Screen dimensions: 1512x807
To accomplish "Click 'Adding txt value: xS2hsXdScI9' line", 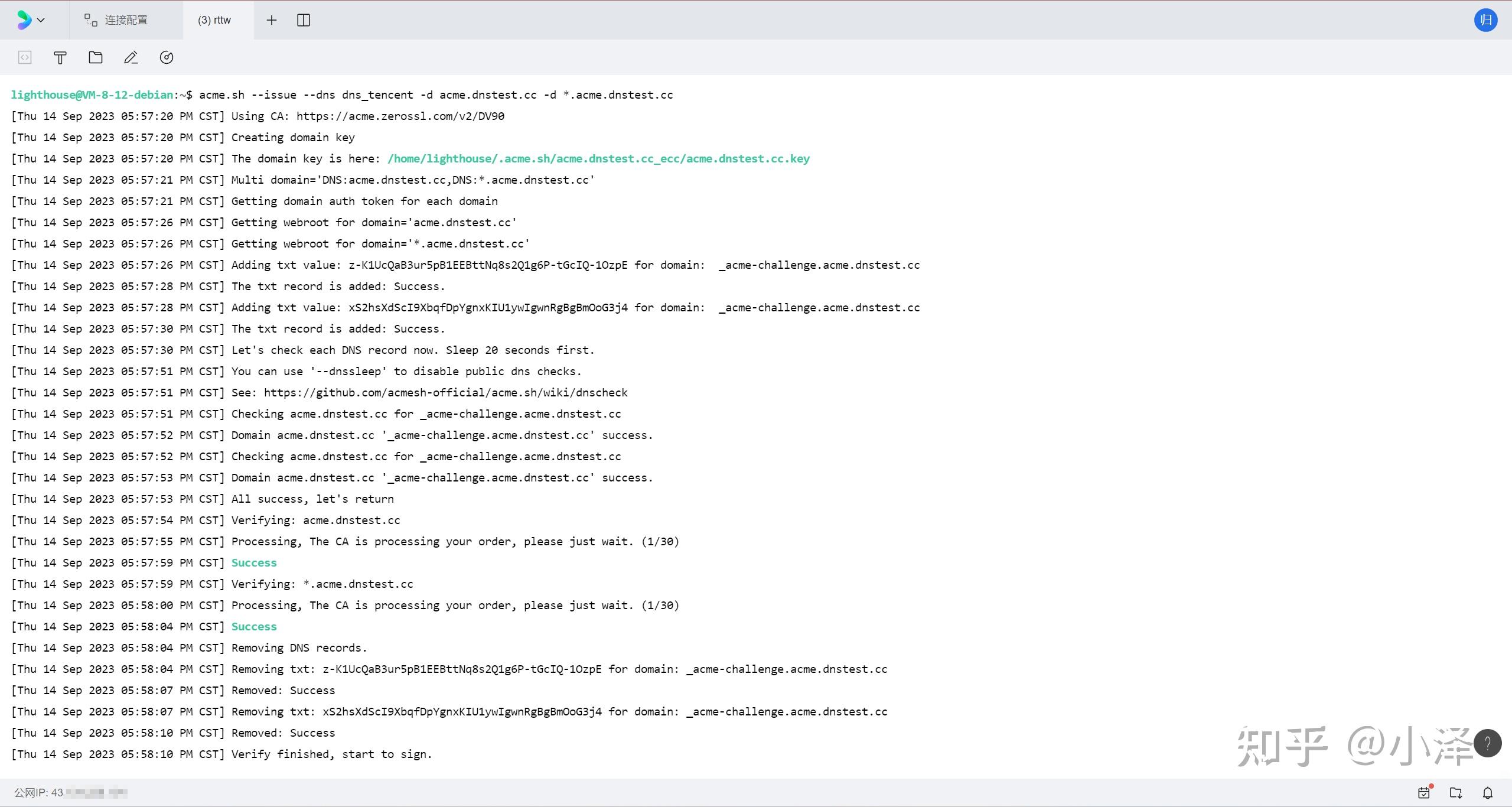I will [465, 307].
